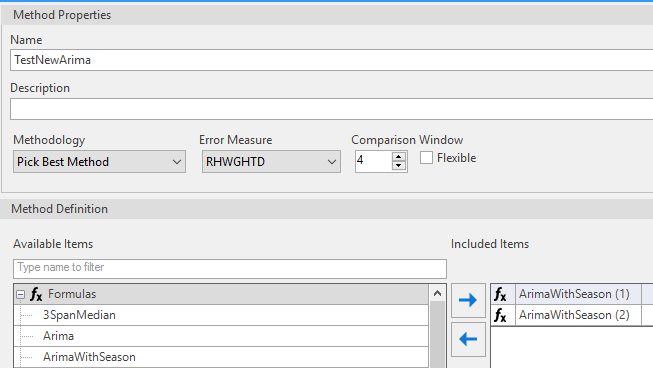Click the fx icon beside ArimaWithSeason (1)
Image resolution: width=653 pixels, height=368 pixels.
point(501,294)
